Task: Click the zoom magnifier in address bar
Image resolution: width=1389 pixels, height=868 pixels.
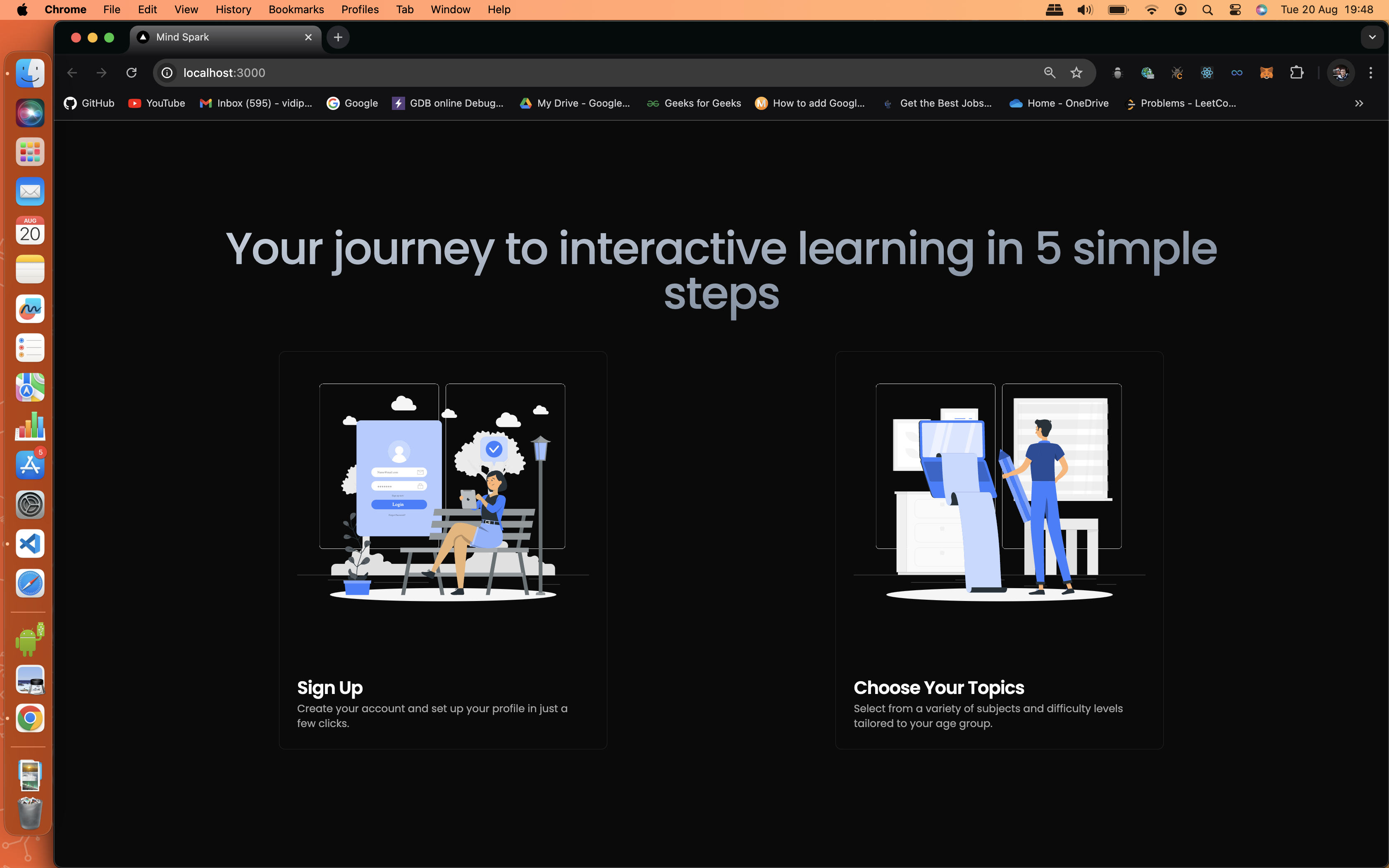Action: coord(1049,73)
